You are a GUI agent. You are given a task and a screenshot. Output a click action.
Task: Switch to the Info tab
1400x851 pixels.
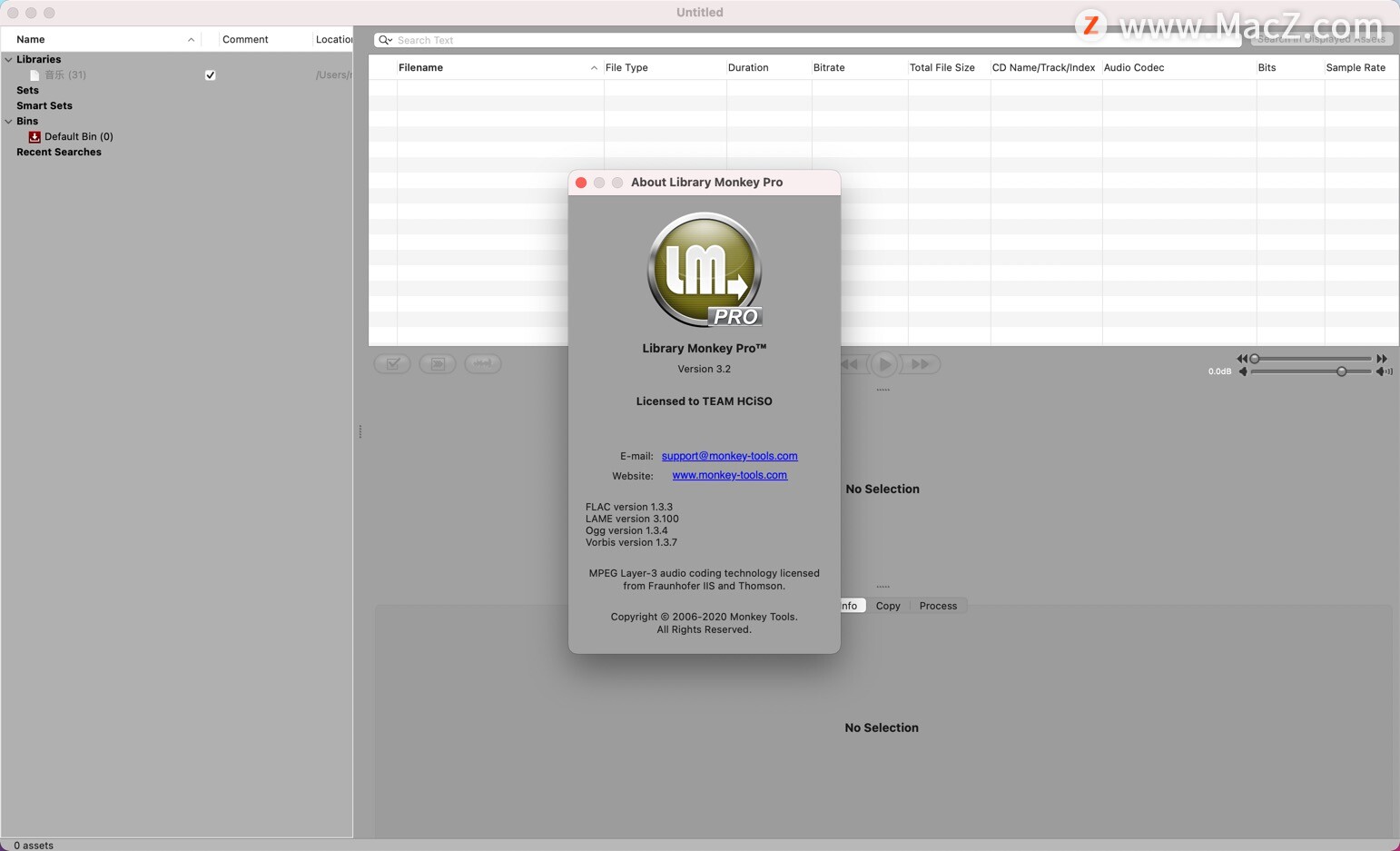851,606
